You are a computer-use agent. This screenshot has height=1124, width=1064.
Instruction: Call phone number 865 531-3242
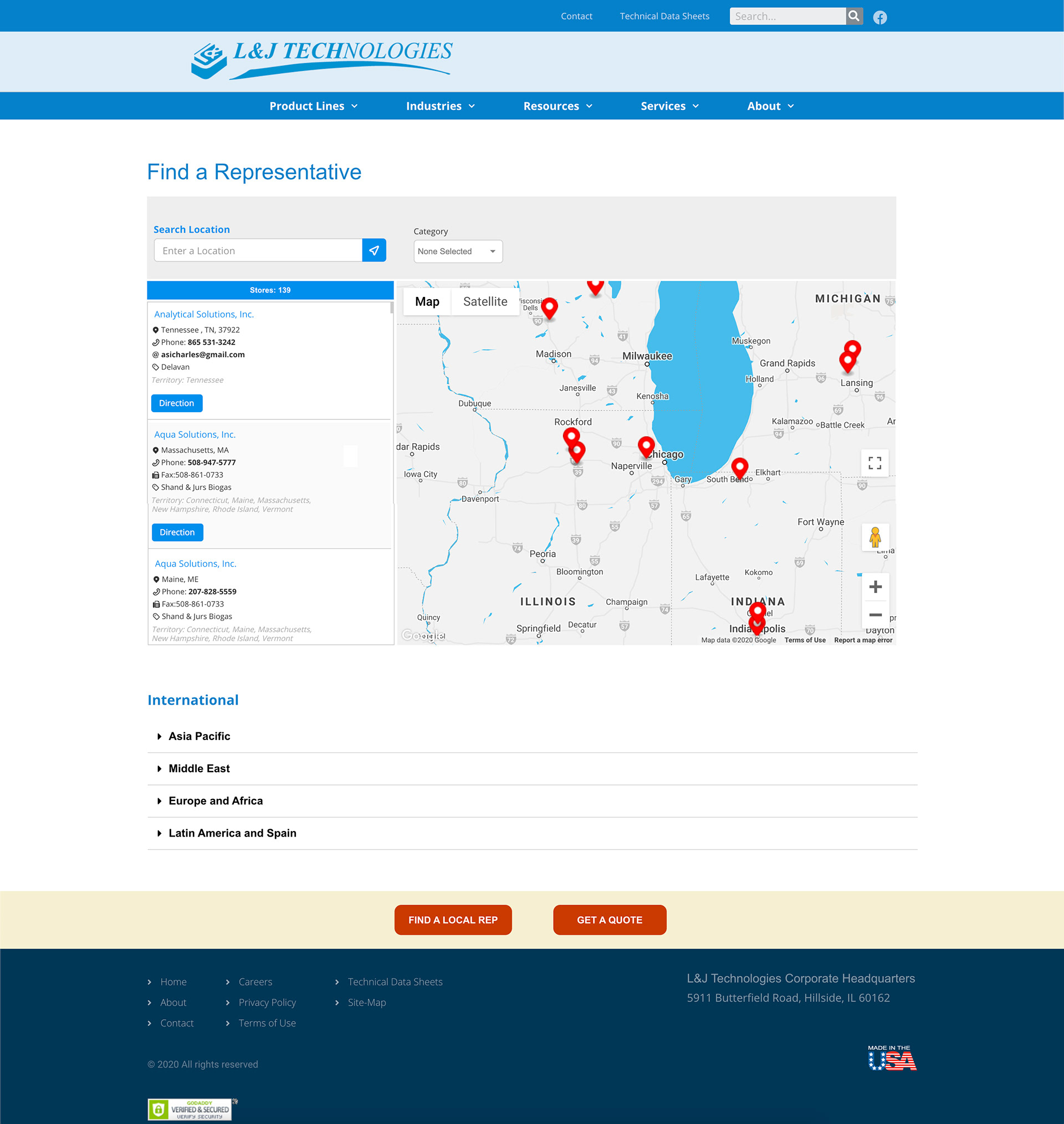tap(211, 342)
